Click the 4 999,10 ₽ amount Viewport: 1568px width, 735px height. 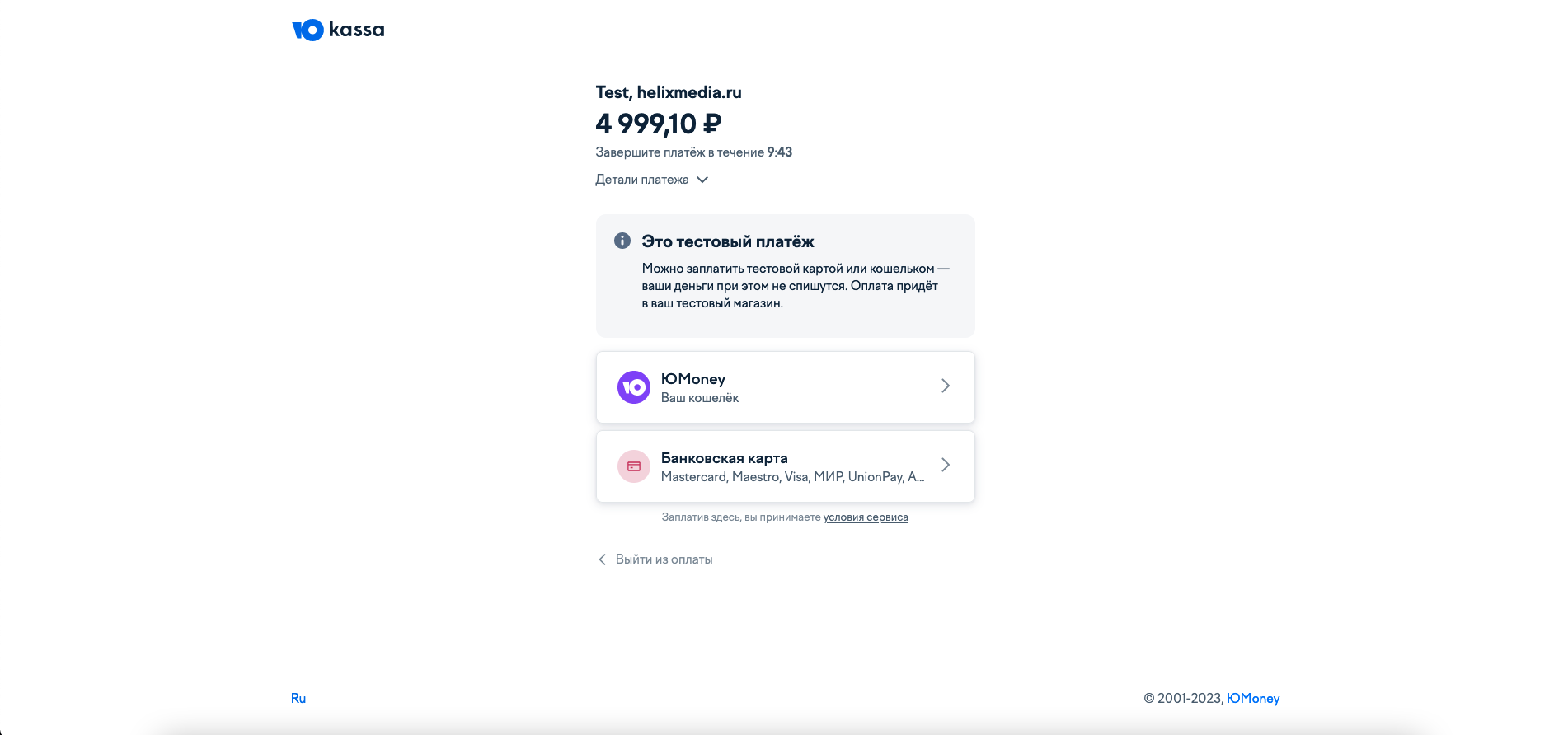pyautogui.click(x=659, y=124)
